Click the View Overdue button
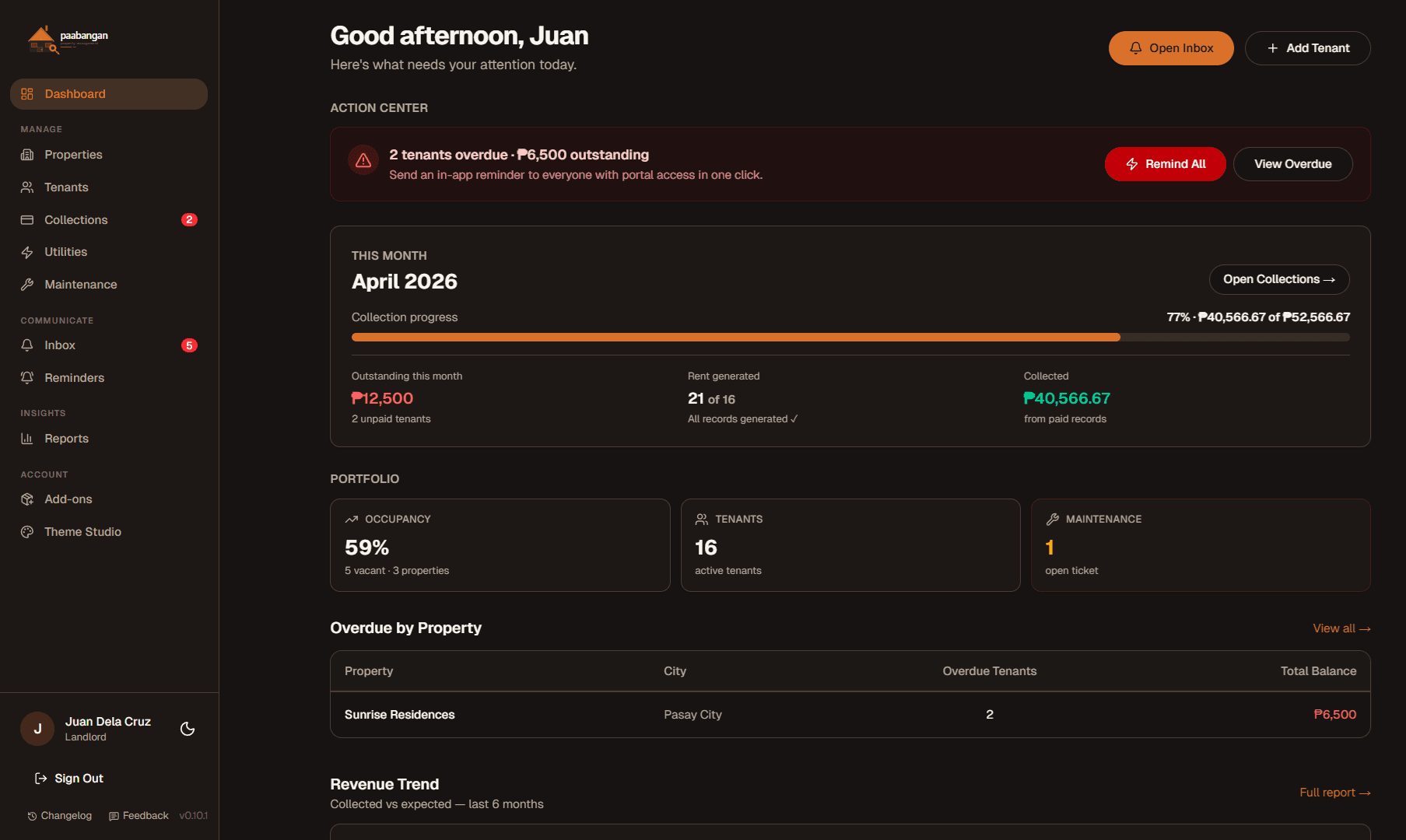1406x840 pixels. click(x=1293, y=164)
